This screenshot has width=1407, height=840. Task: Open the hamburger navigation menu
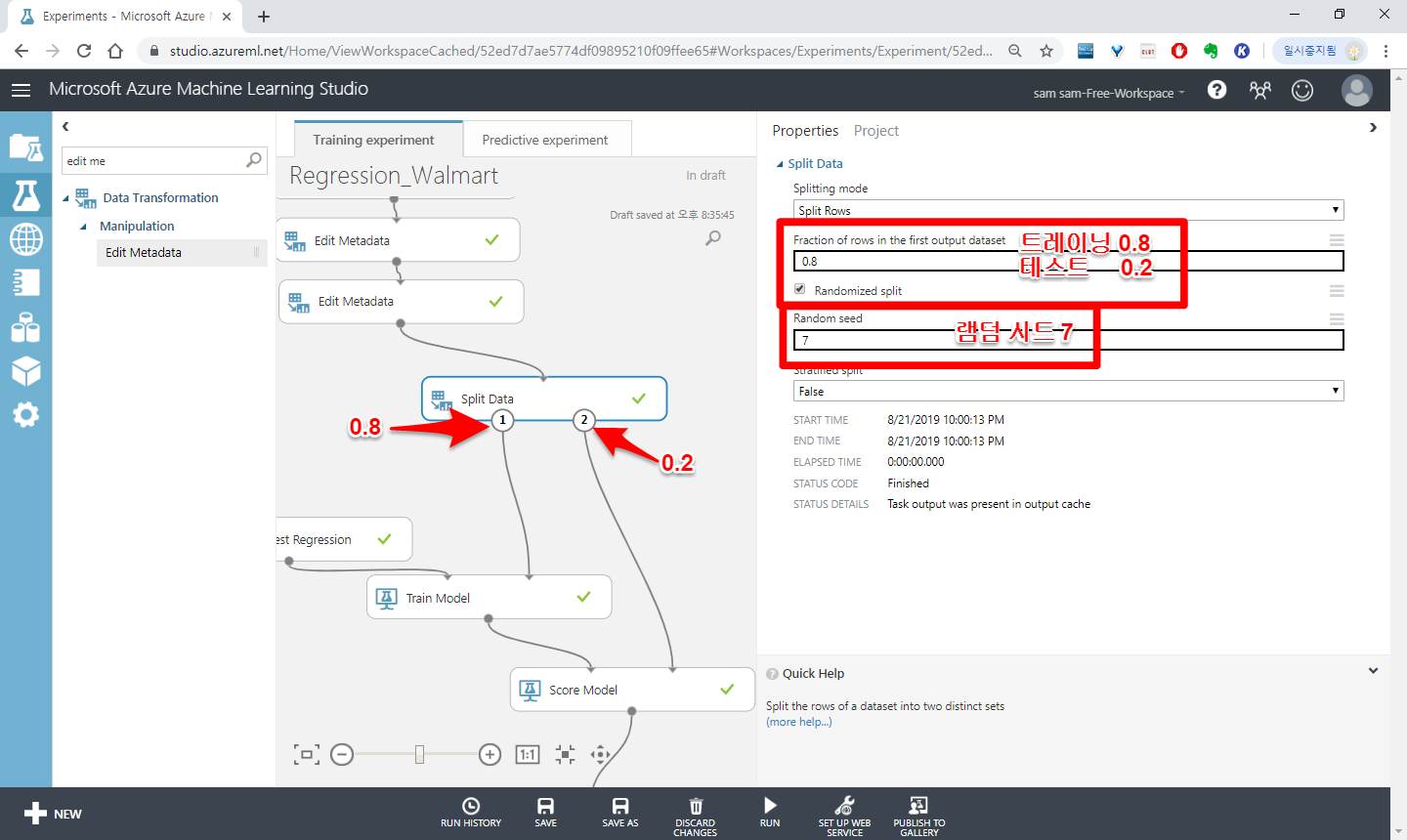pos(21,90)
